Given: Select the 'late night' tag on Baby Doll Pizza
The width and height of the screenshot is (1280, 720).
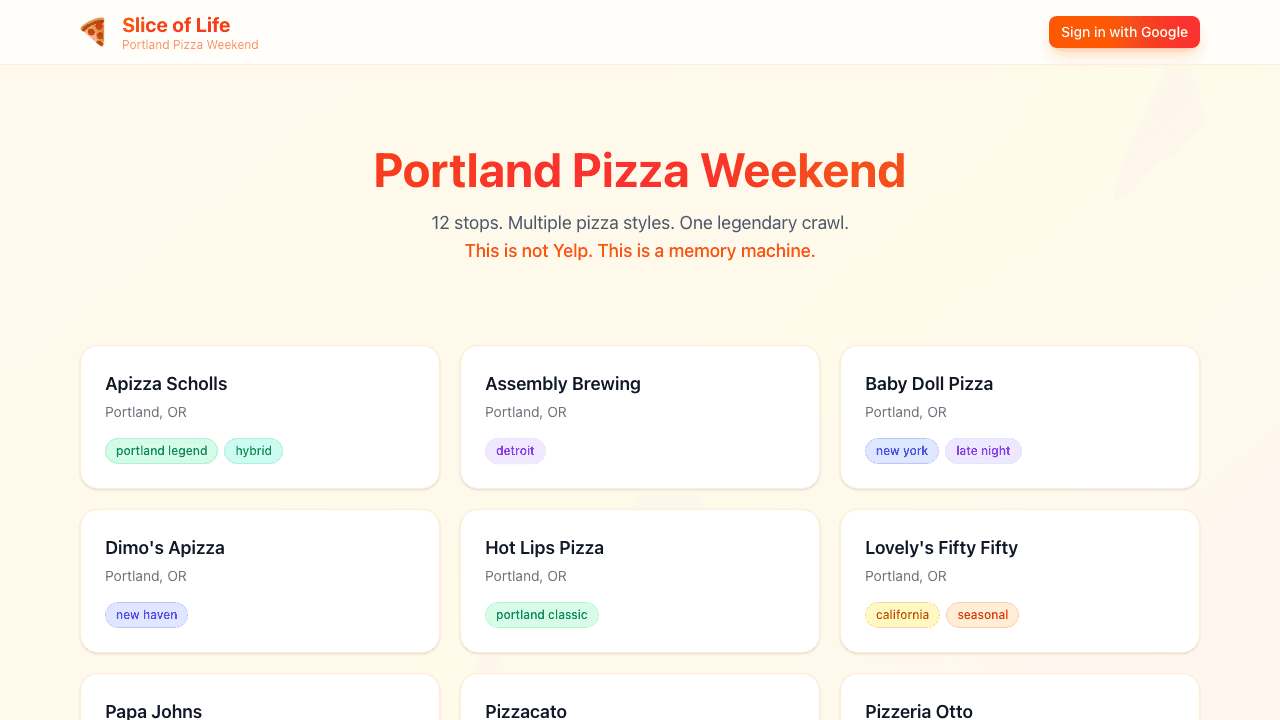Looking at the screenshot, I should pyautogui.click(x=983, y=451).
